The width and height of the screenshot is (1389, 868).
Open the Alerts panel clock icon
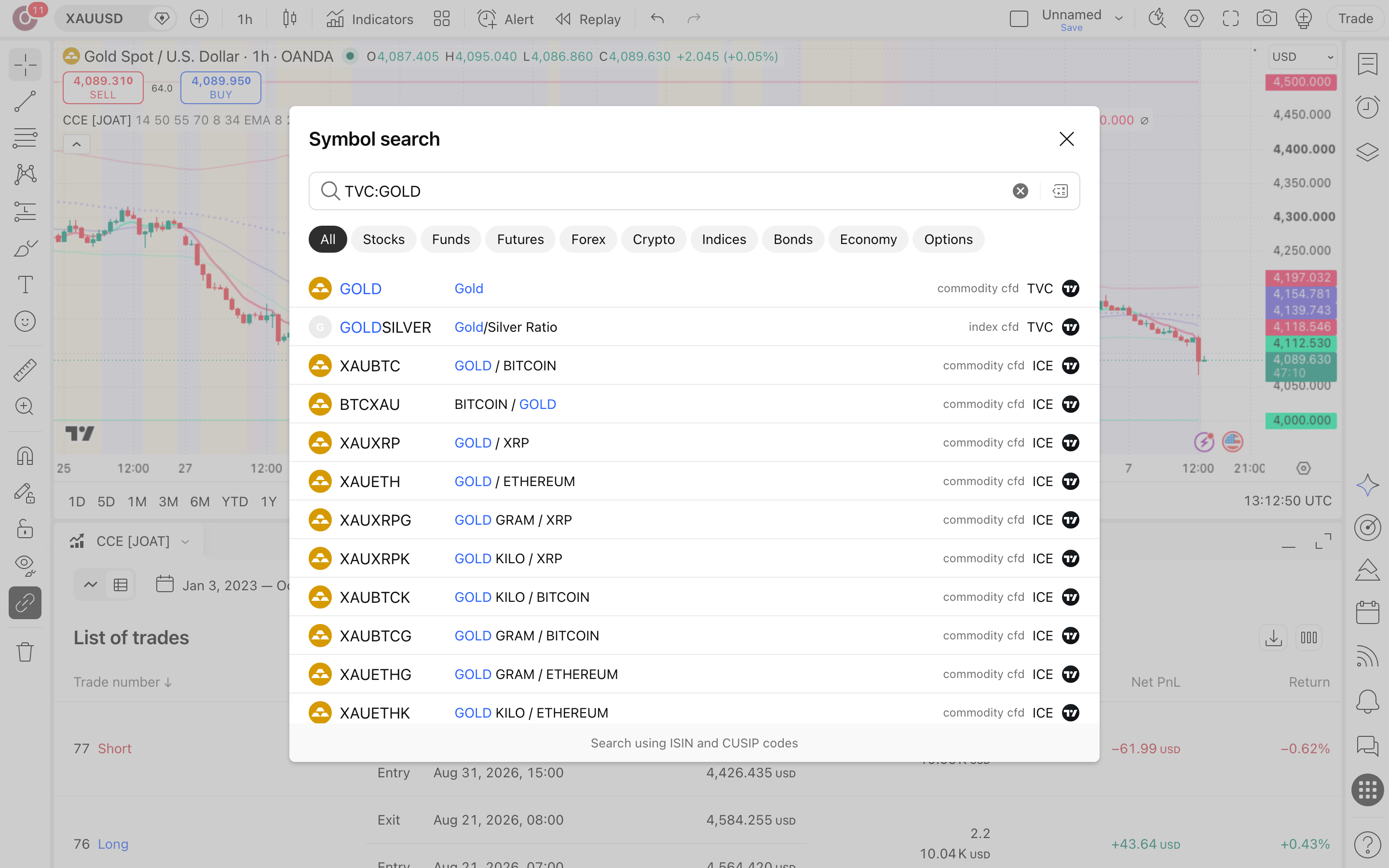[x=1367, y=107]
